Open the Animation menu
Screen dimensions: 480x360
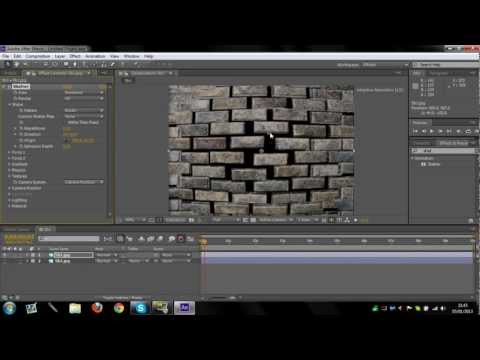tap(95, 56)
